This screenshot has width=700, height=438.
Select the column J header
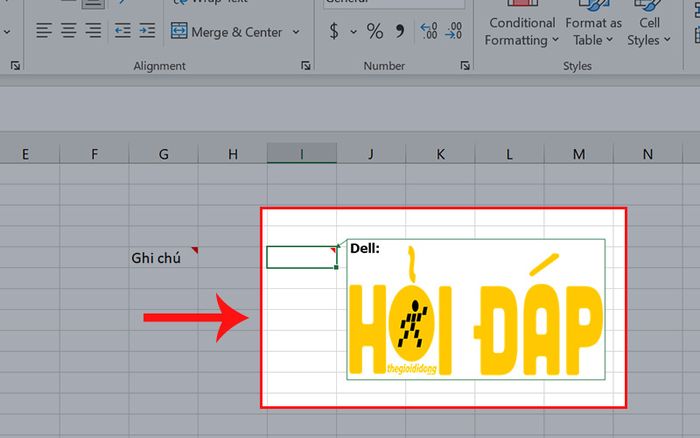[371, 154]
